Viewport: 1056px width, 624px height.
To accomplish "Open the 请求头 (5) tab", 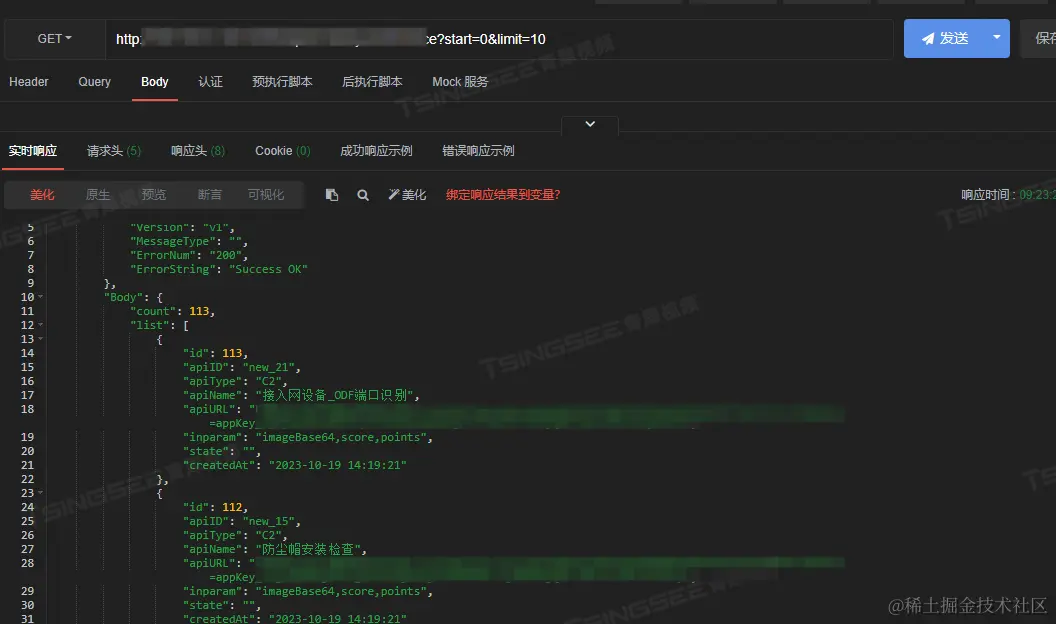I will 114,151.
